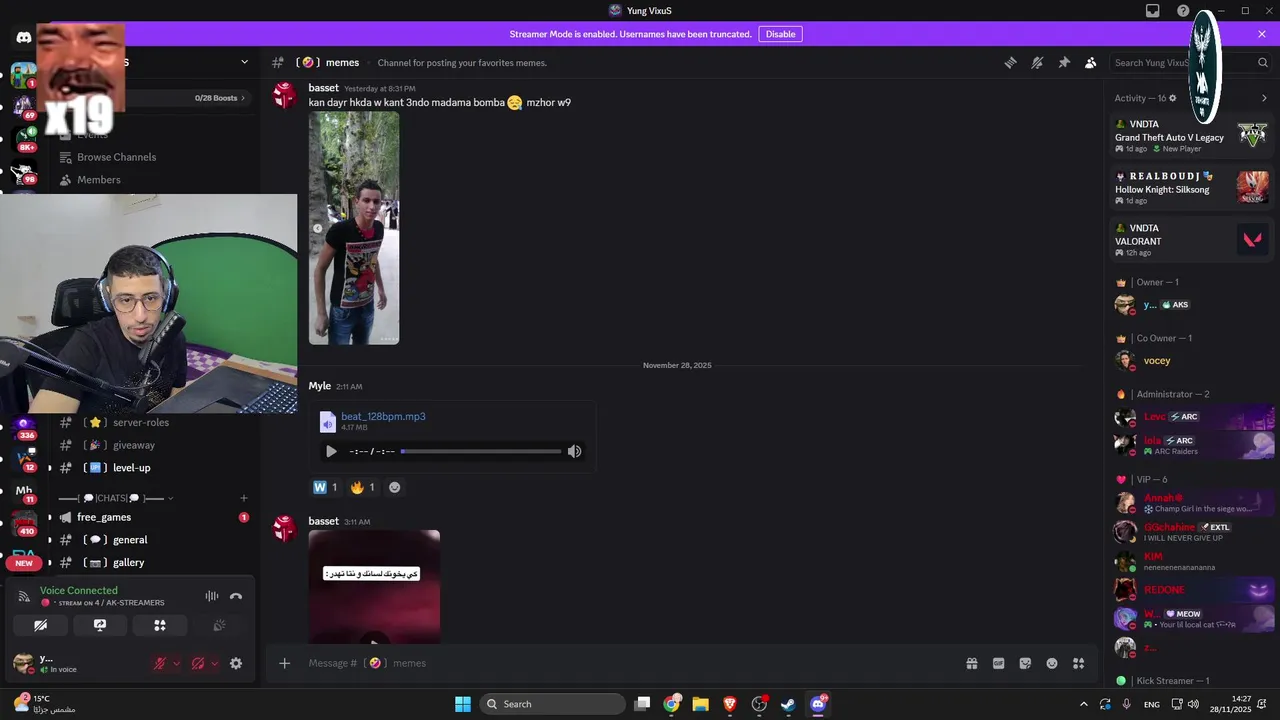Screen dimensions: 1280x720
Task: Start an activity in voice panel
Action: pyautogui.click(x=159, y=625)
